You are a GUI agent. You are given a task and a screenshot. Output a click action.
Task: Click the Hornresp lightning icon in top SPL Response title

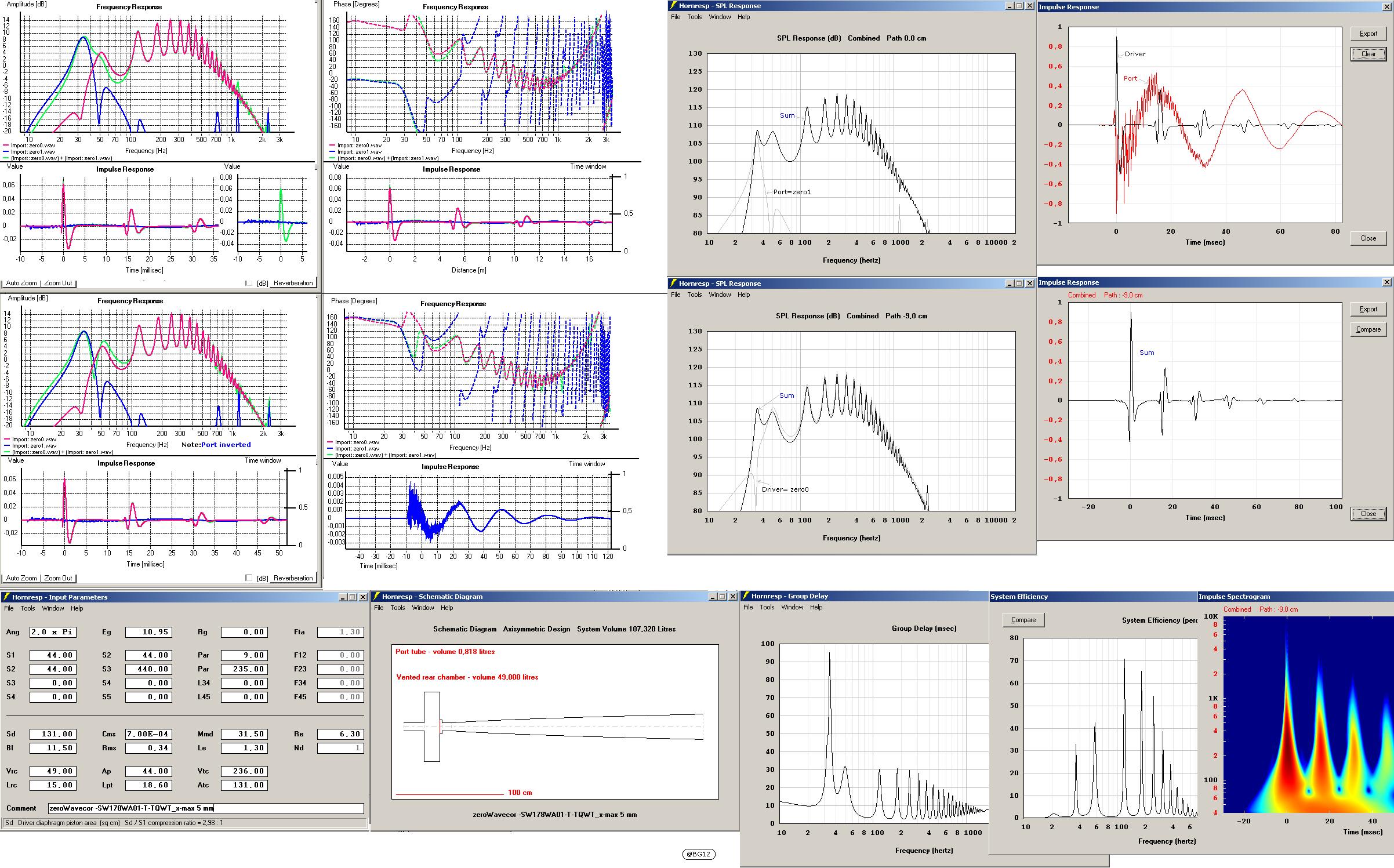coord(673,6)
